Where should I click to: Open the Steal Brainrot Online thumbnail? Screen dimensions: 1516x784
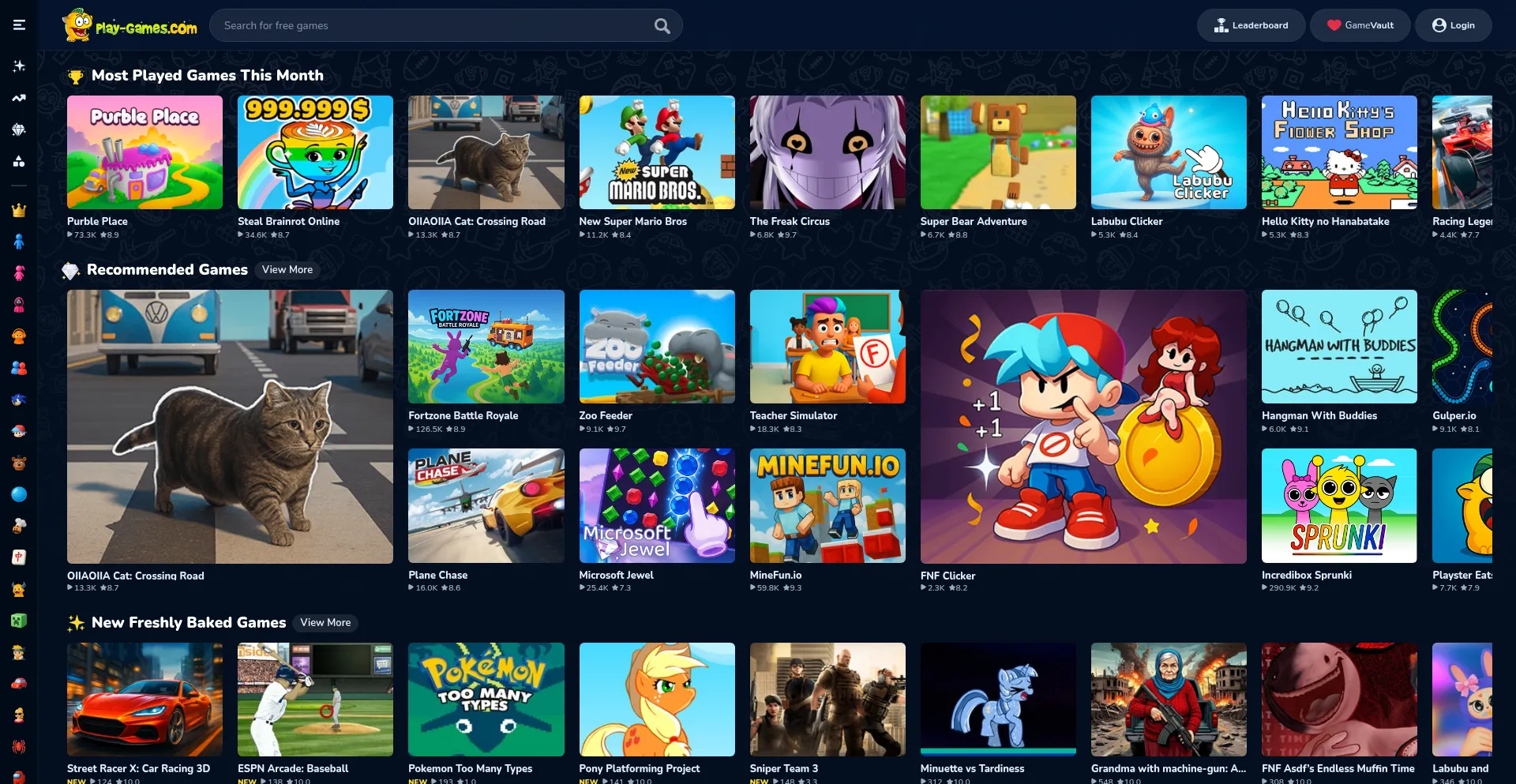[315, 152]
